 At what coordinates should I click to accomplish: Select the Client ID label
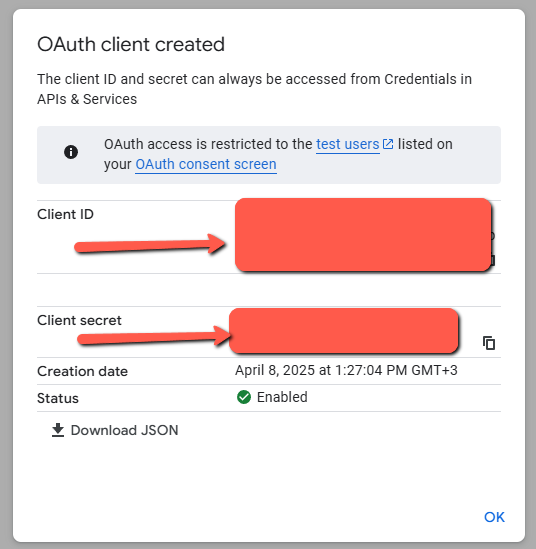tap(65, 214)
